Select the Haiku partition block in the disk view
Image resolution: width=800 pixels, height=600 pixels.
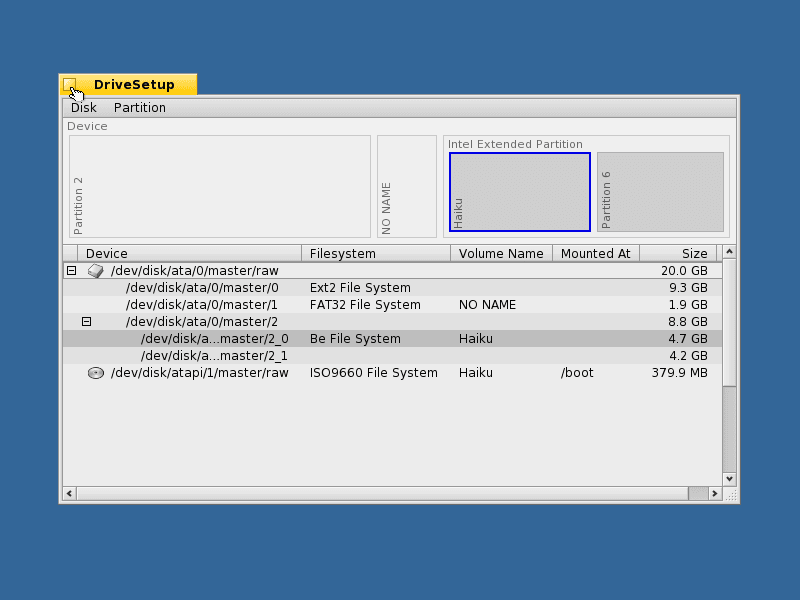tap(520, 192)
